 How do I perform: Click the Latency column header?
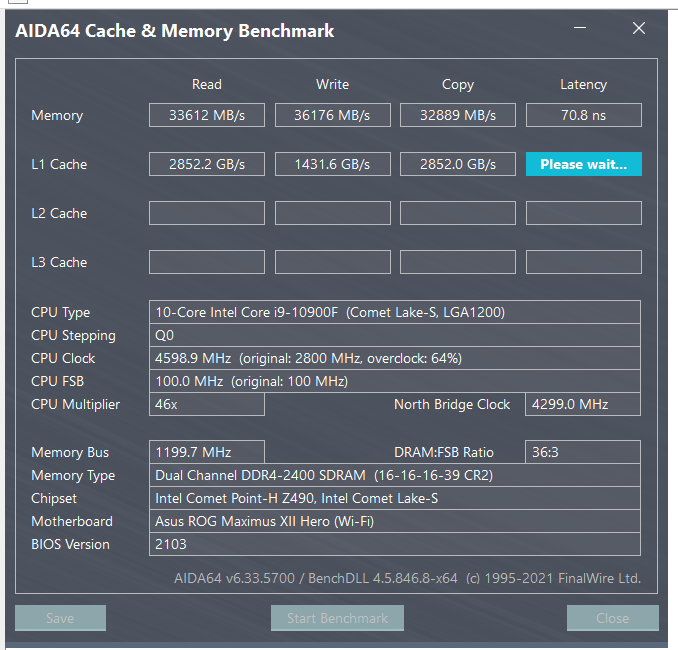(x=584, y=84)
